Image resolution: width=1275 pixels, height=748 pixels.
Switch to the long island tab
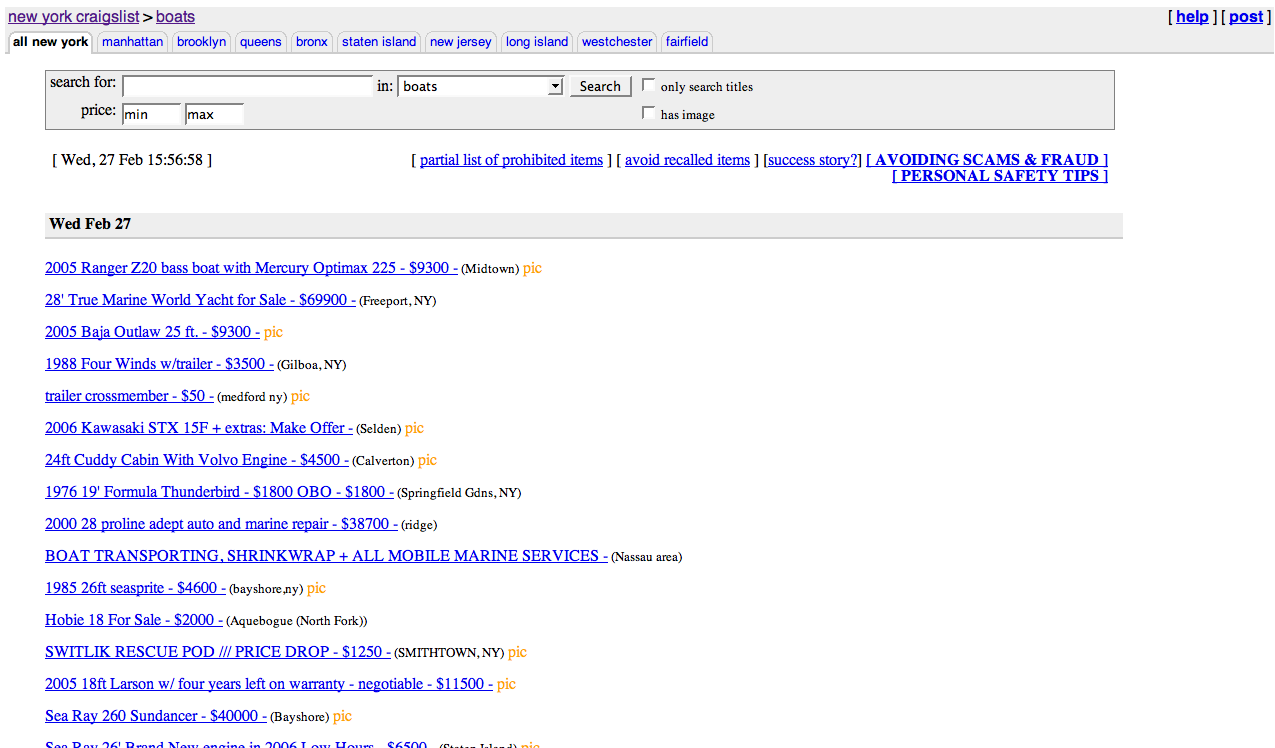[537, 42]
